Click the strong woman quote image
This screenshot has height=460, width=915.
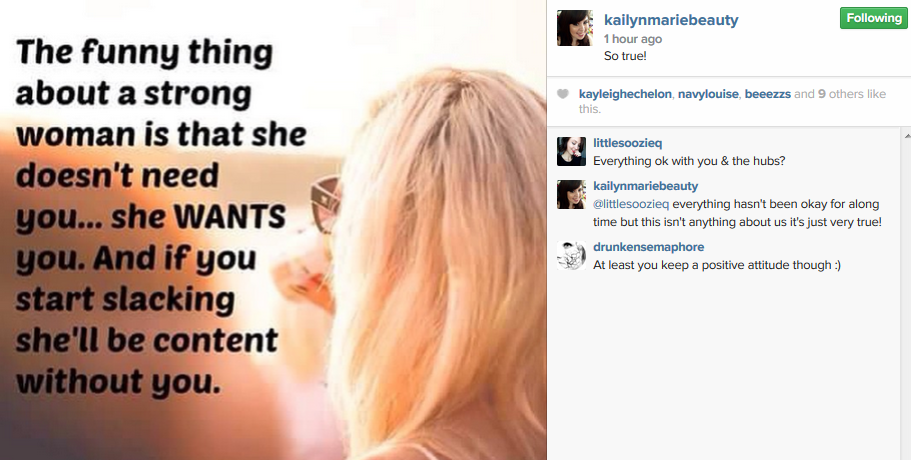(273, 230)
